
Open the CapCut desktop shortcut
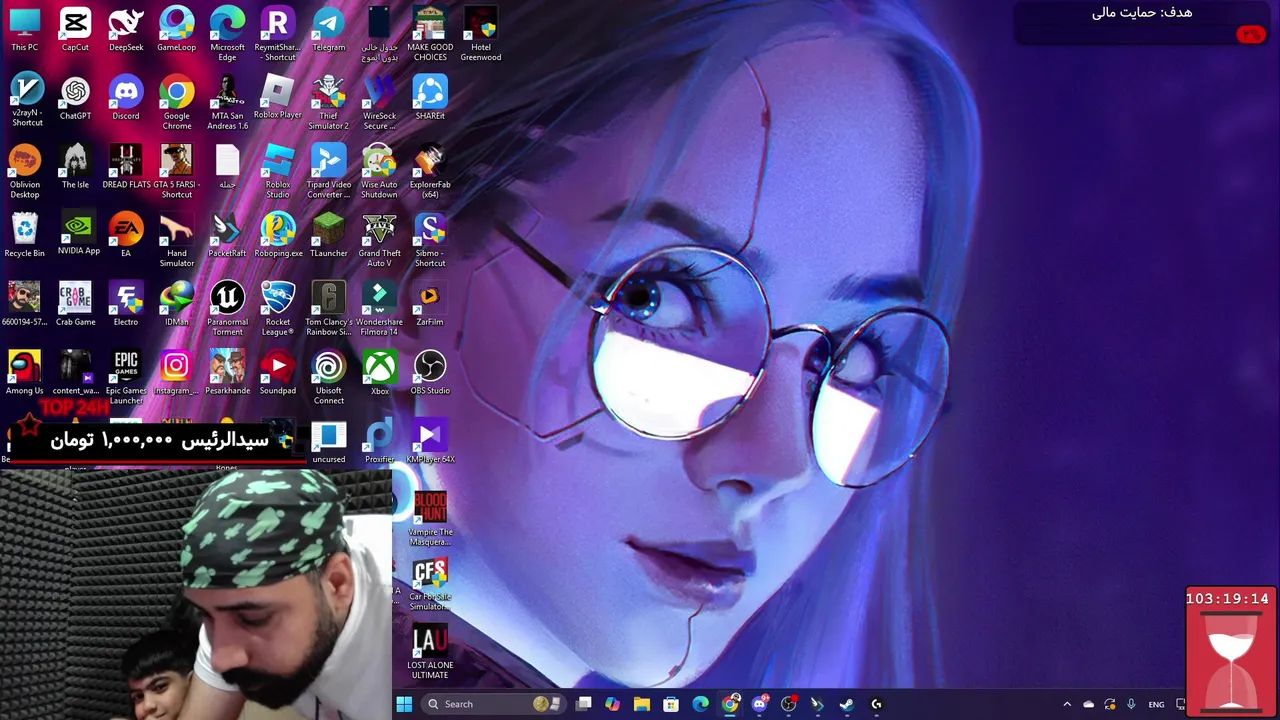[x=75, y=29]
